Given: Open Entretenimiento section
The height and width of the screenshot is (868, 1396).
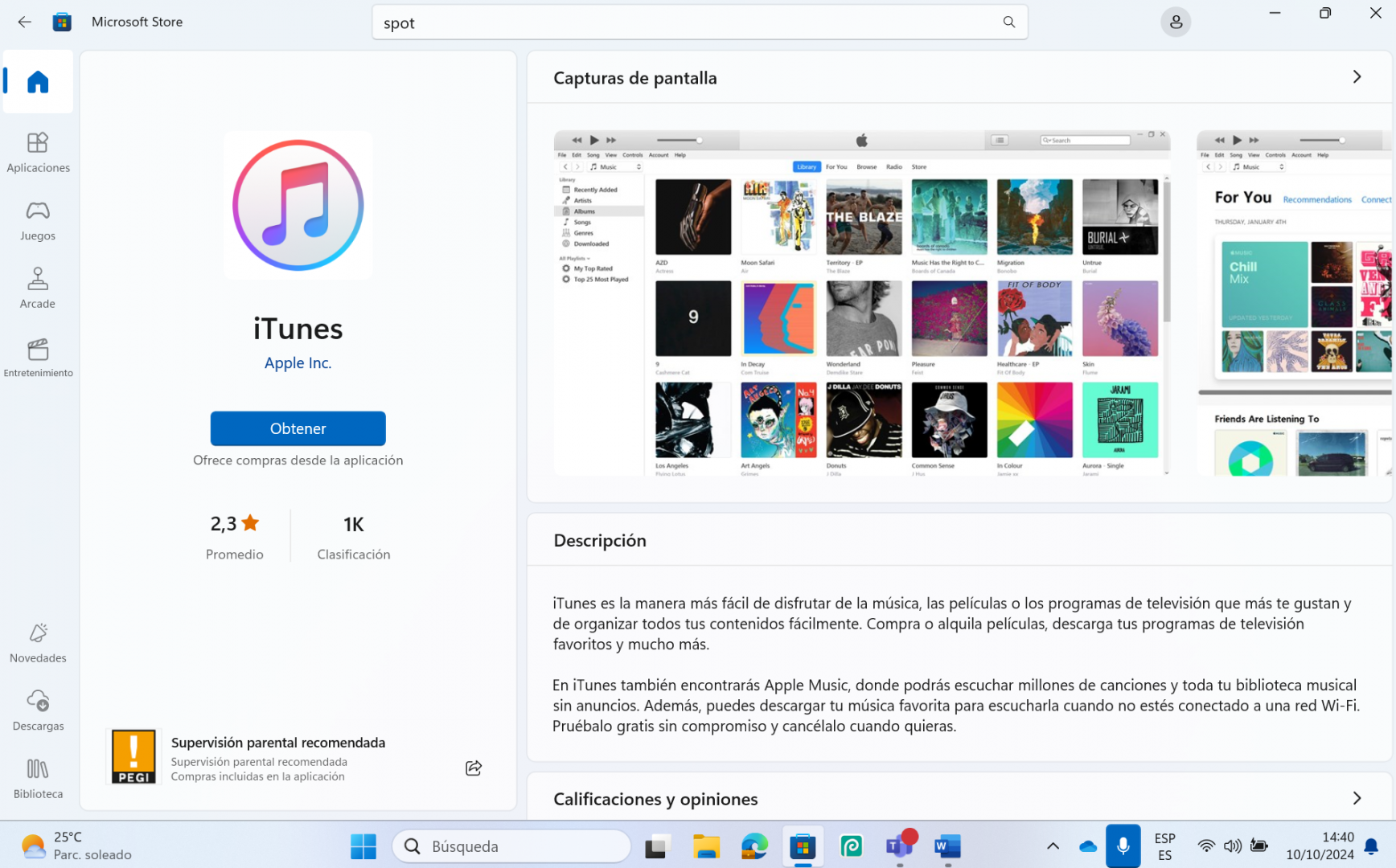Looking at the screenshot, I should click(x=38, y=358).
